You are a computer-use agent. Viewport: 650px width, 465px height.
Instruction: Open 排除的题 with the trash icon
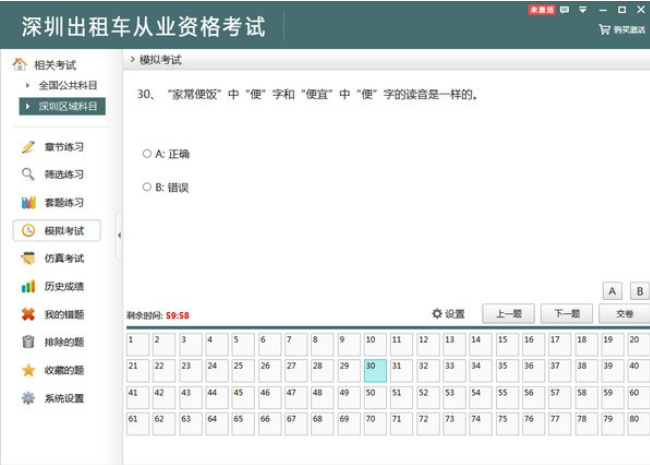point(62,342)
